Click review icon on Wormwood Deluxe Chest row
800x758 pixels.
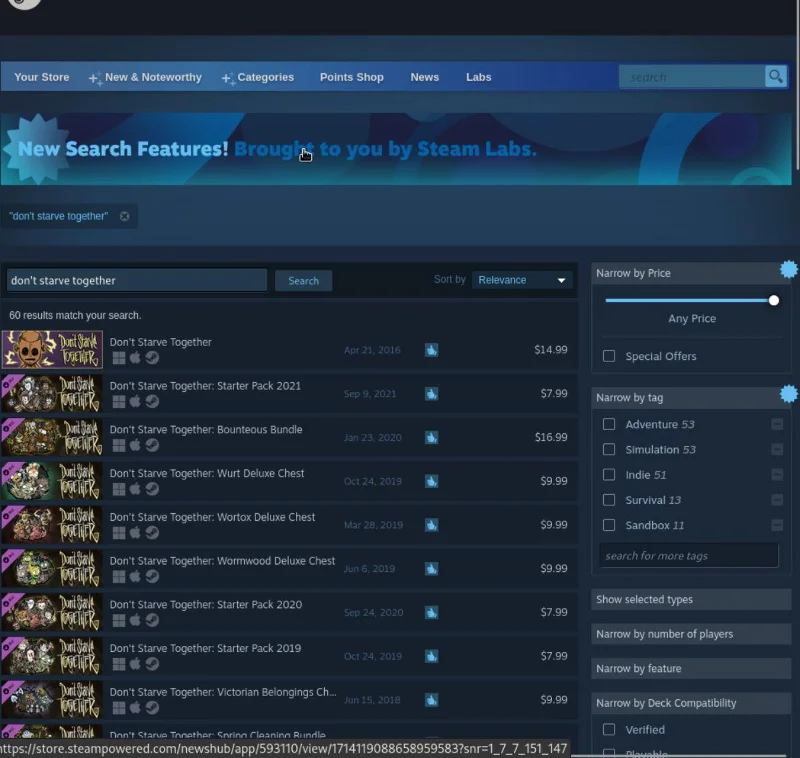click(432, 569)
